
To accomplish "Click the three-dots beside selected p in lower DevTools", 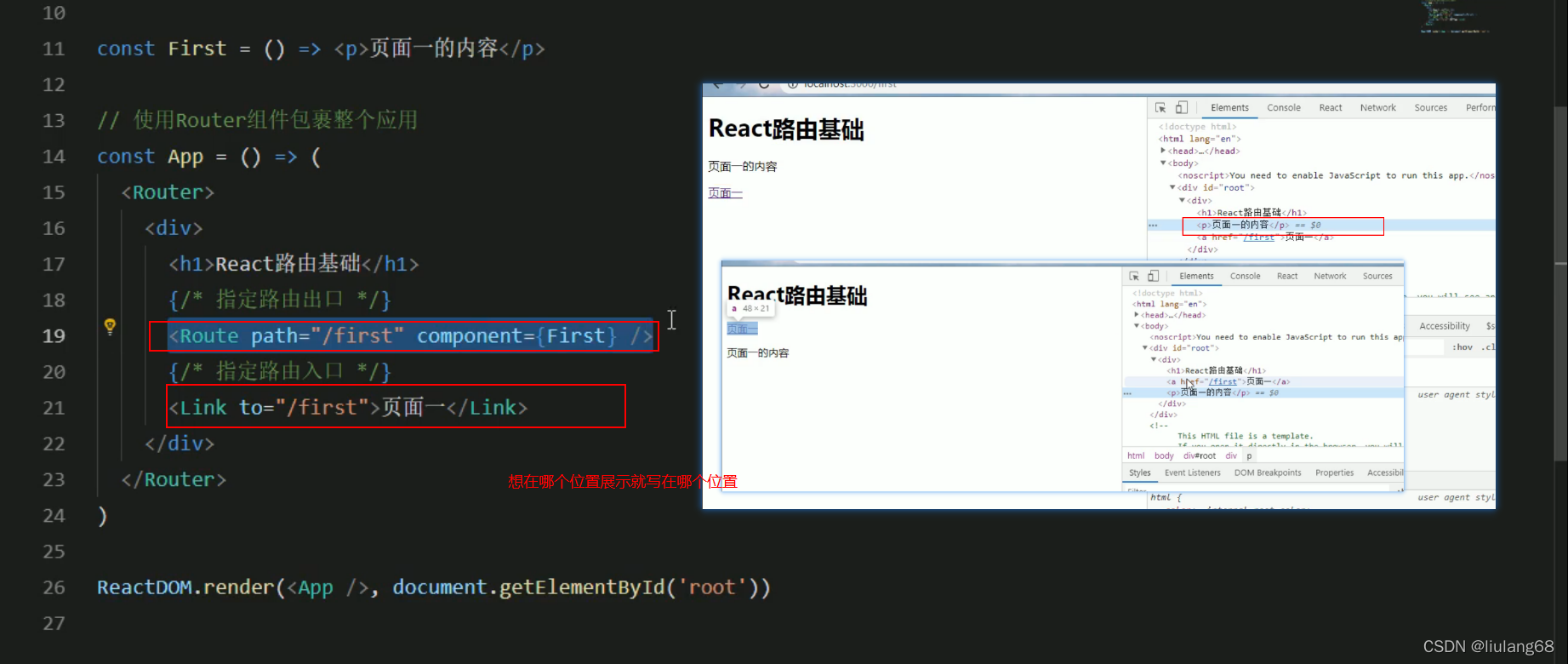I will (1127, 393).
